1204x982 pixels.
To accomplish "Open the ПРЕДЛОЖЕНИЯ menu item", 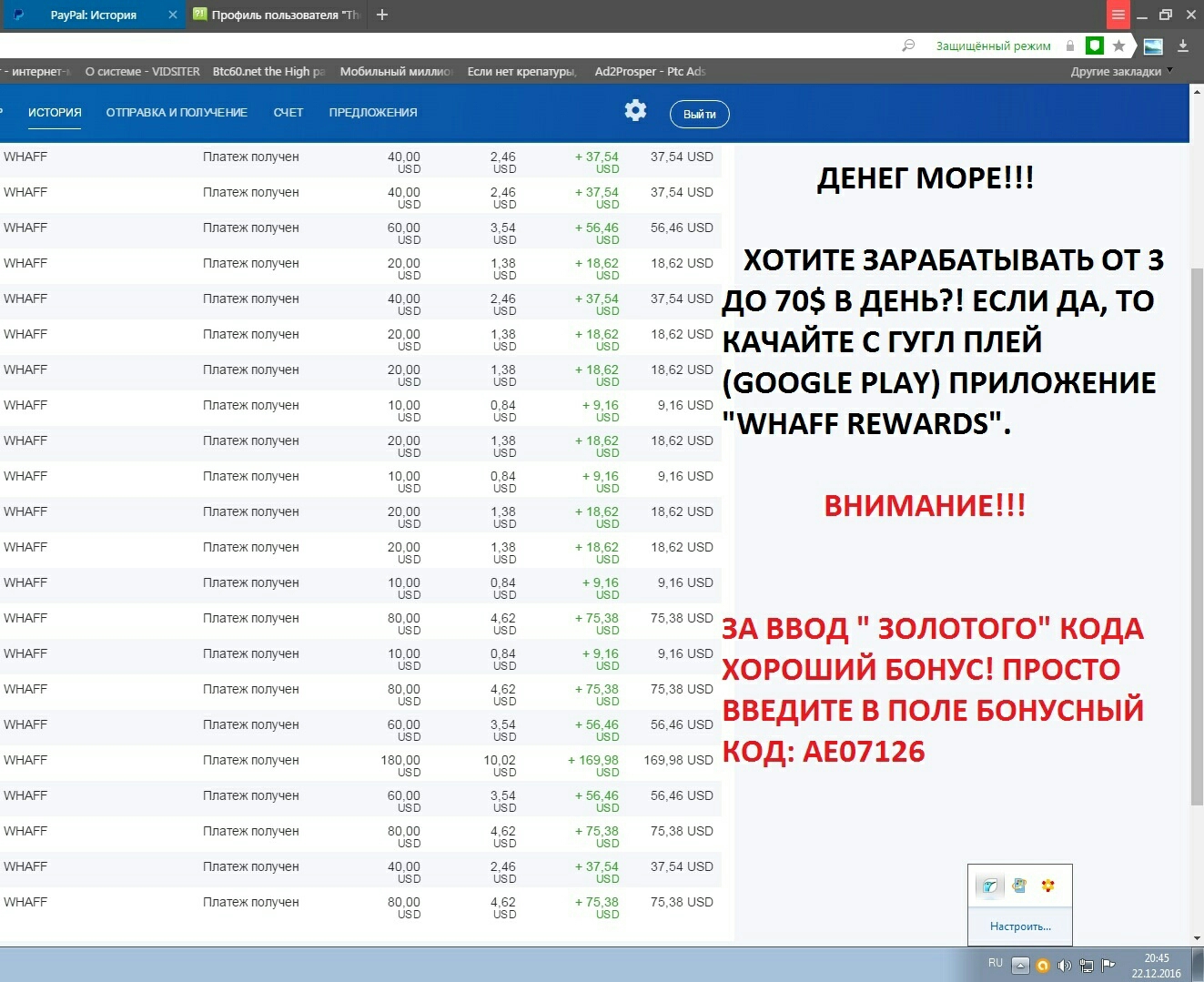I will point(373,113).
